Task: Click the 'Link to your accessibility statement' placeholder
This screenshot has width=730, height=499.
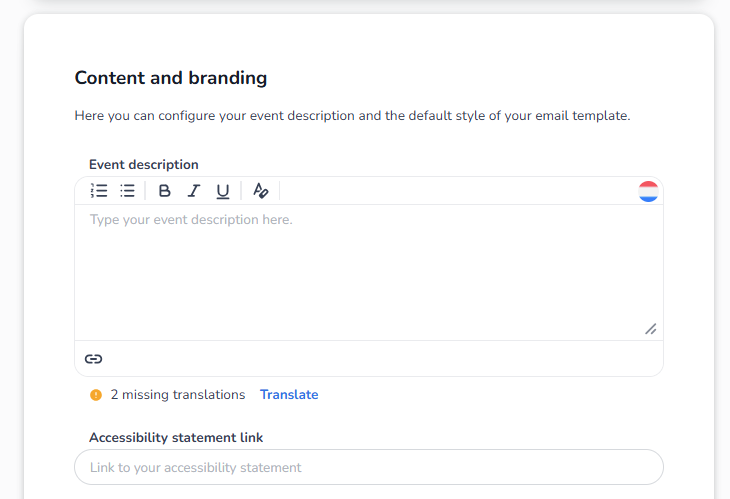Action: (x=195, y=467)
